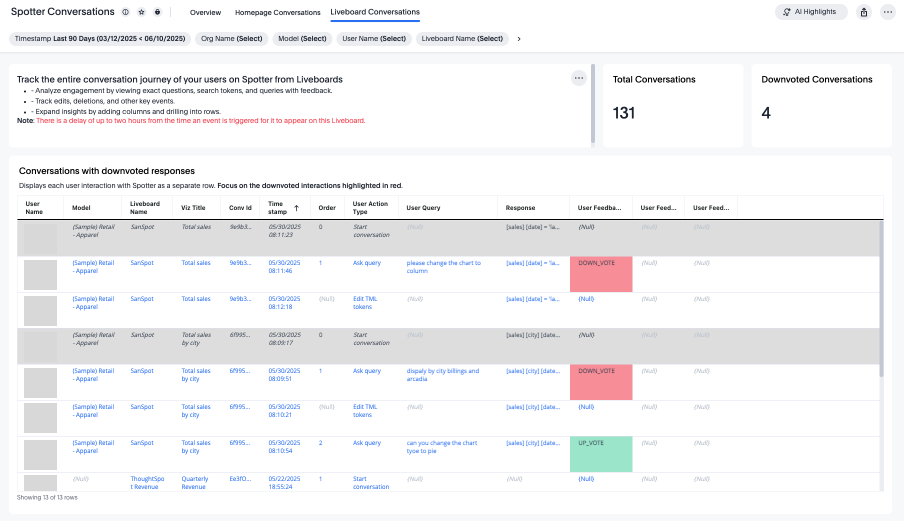The image size is (904, 521).
Task: Open AI Highlights
Action: coord(811,12)
